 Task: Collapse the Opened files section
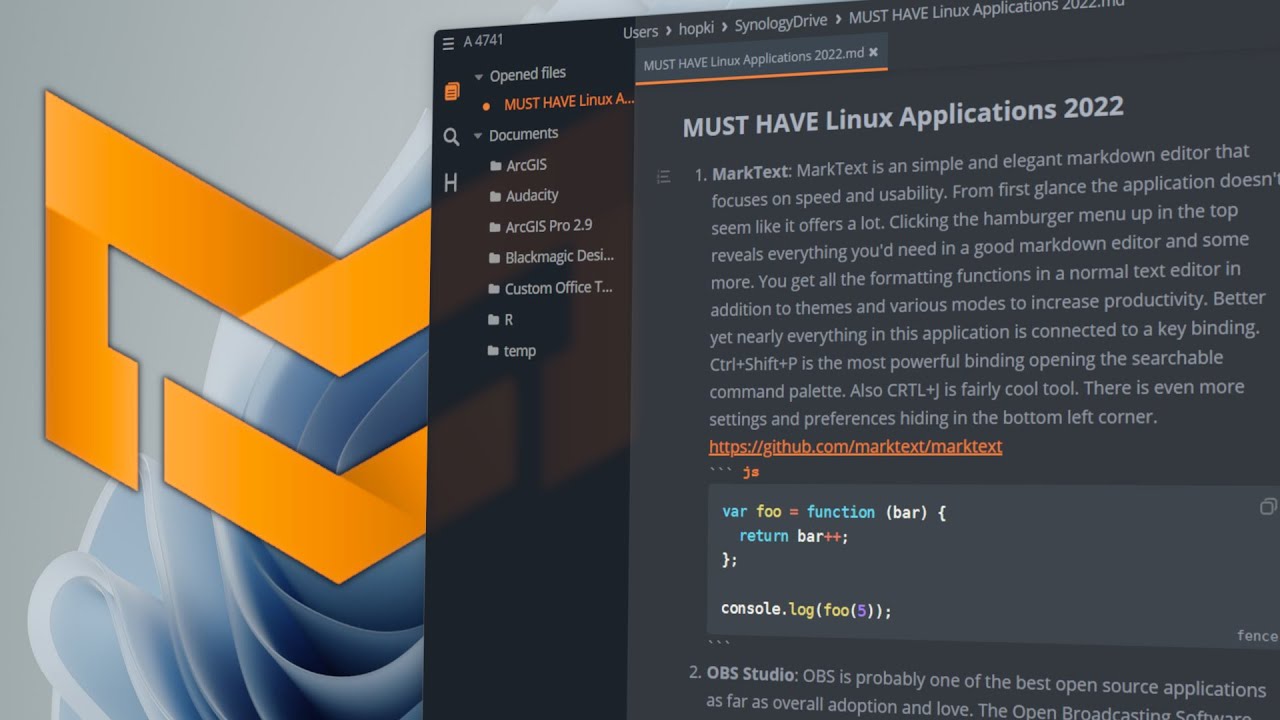(479, 76)
